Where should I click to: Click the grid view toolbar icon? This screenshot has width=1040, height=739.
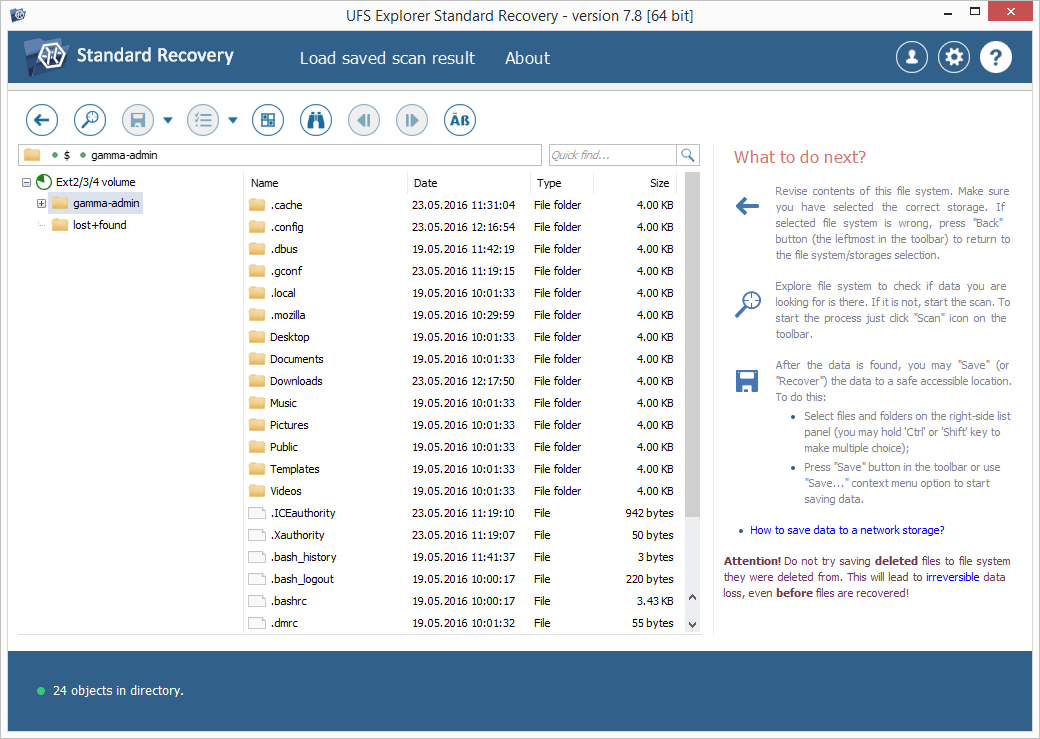[268, 120]
